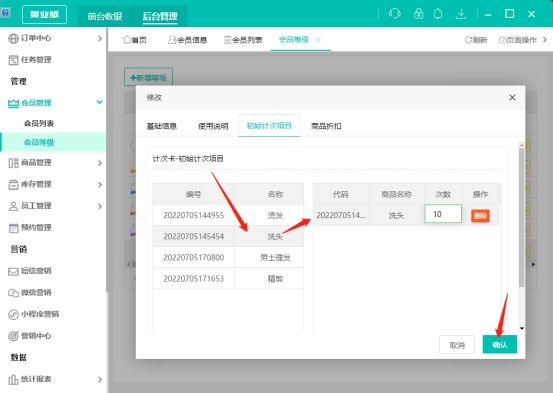This screenshot has height=393, width=553.
Task: Open 任务管理 in sidebar
Action: (36, 60)
